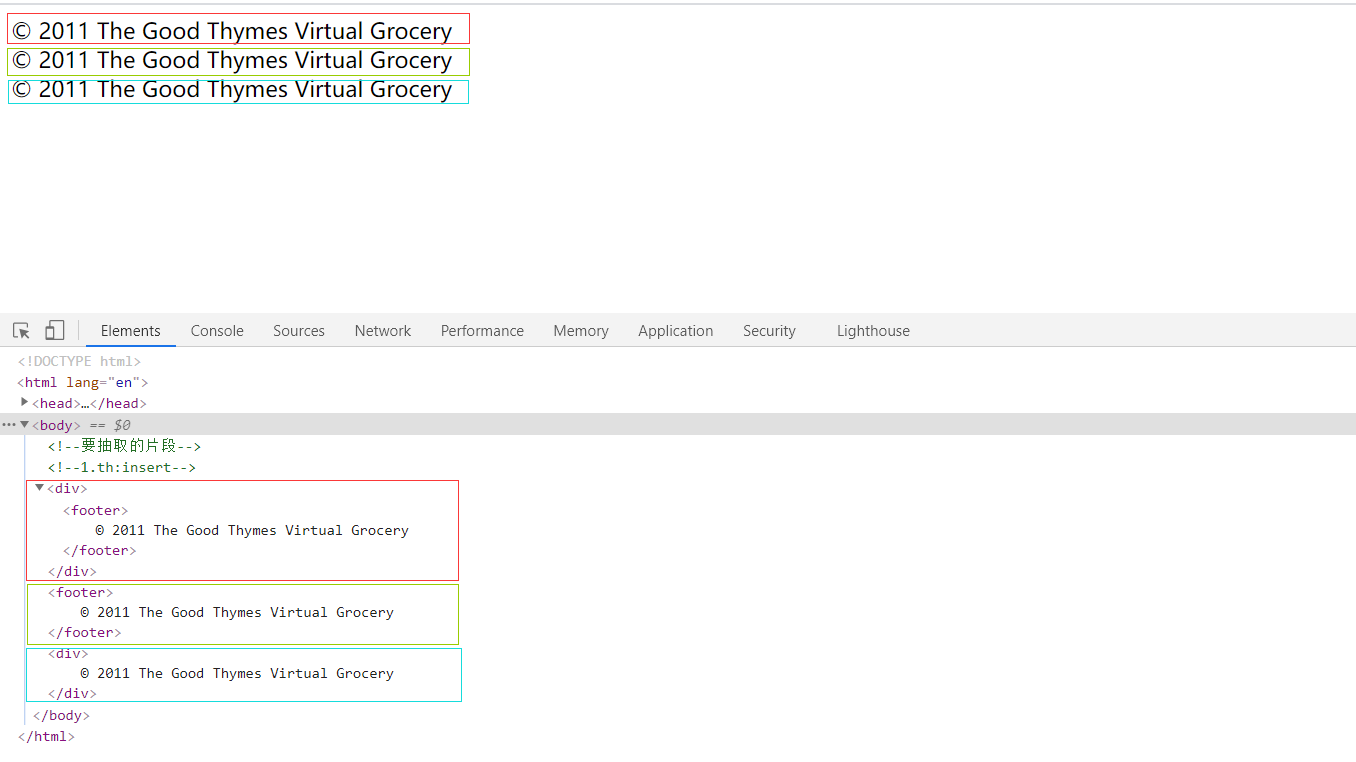
Task: Click copyright text inside the last div node
Action: click(x=237, y=673)
